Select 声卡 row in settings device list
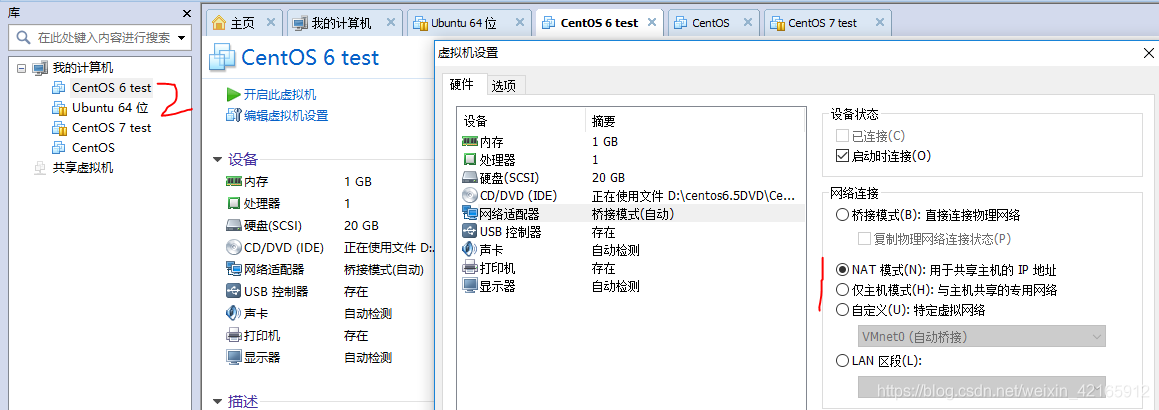The width and height of the screenshot is (1159, 410). (631, 250)
